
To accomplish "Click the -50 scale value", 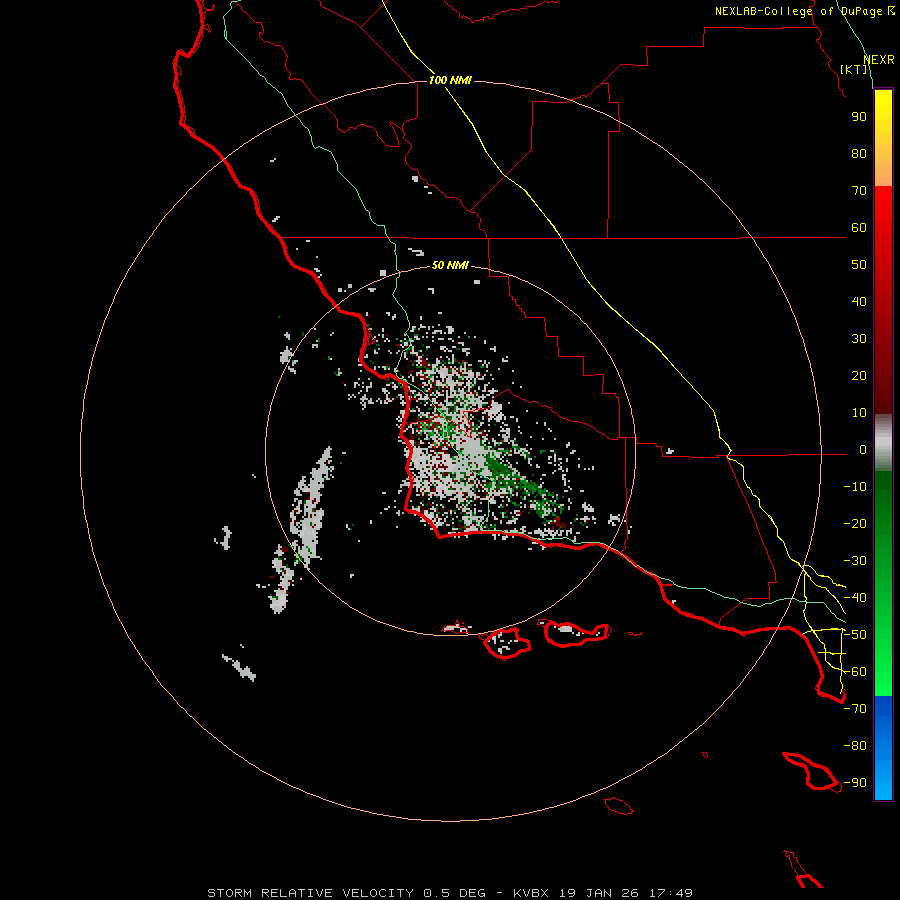I will pyautogui.click(x=855, y=635).
